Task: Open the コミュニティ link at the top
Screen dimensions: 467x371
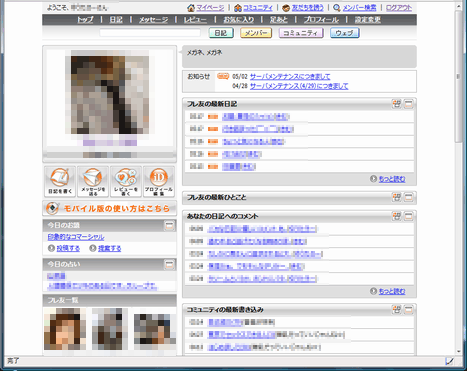Action: 258,7
